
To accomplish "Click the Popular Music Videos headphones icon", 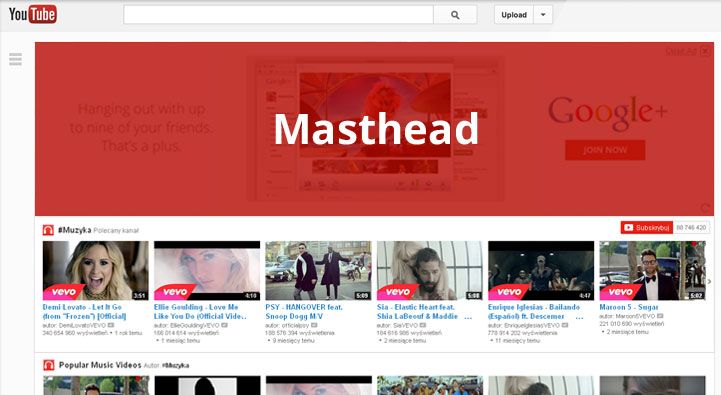I will pyautogui.click(x=49, y=365).
